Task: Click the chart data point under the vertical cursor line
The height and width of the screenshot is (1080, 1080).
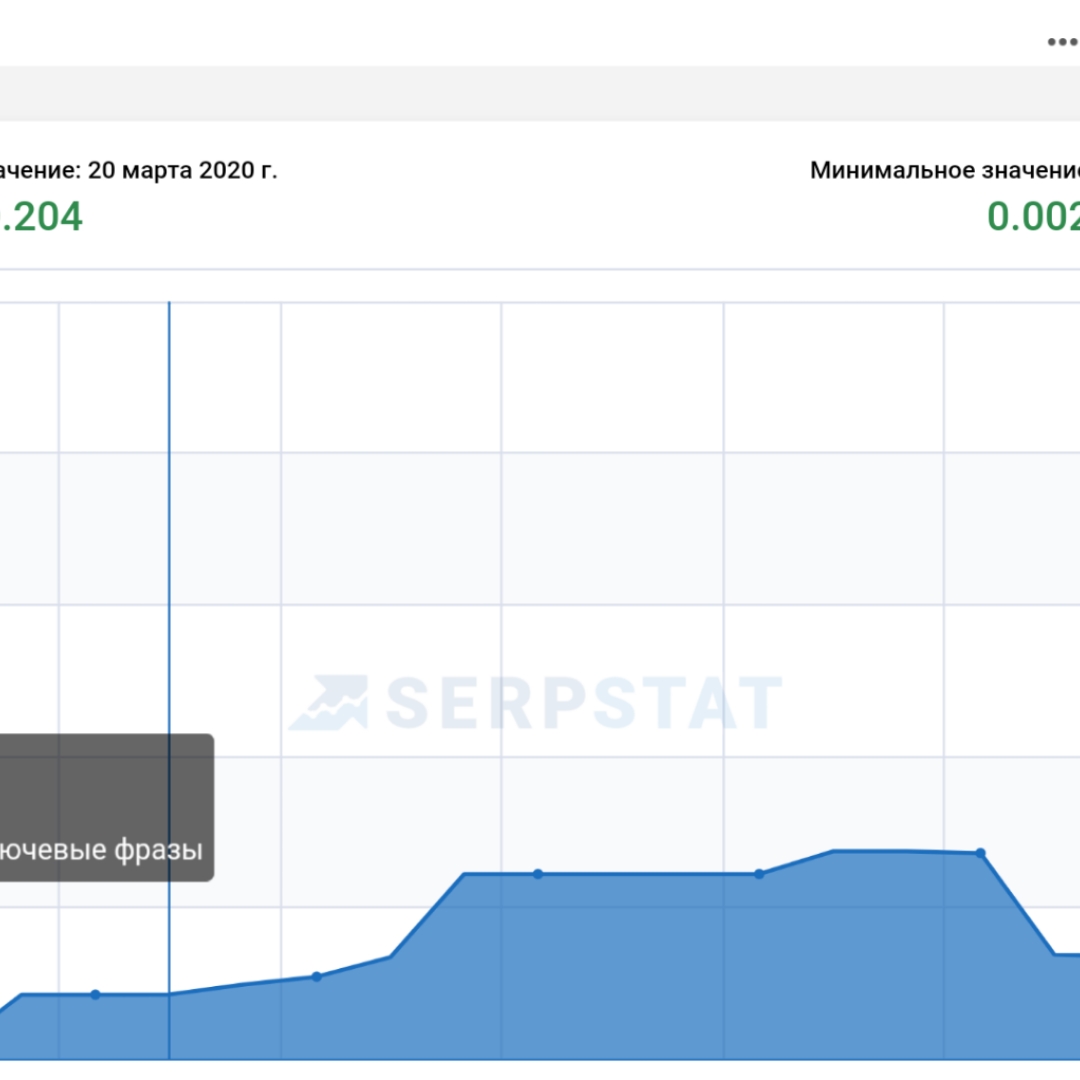Action: coord(169,994)
